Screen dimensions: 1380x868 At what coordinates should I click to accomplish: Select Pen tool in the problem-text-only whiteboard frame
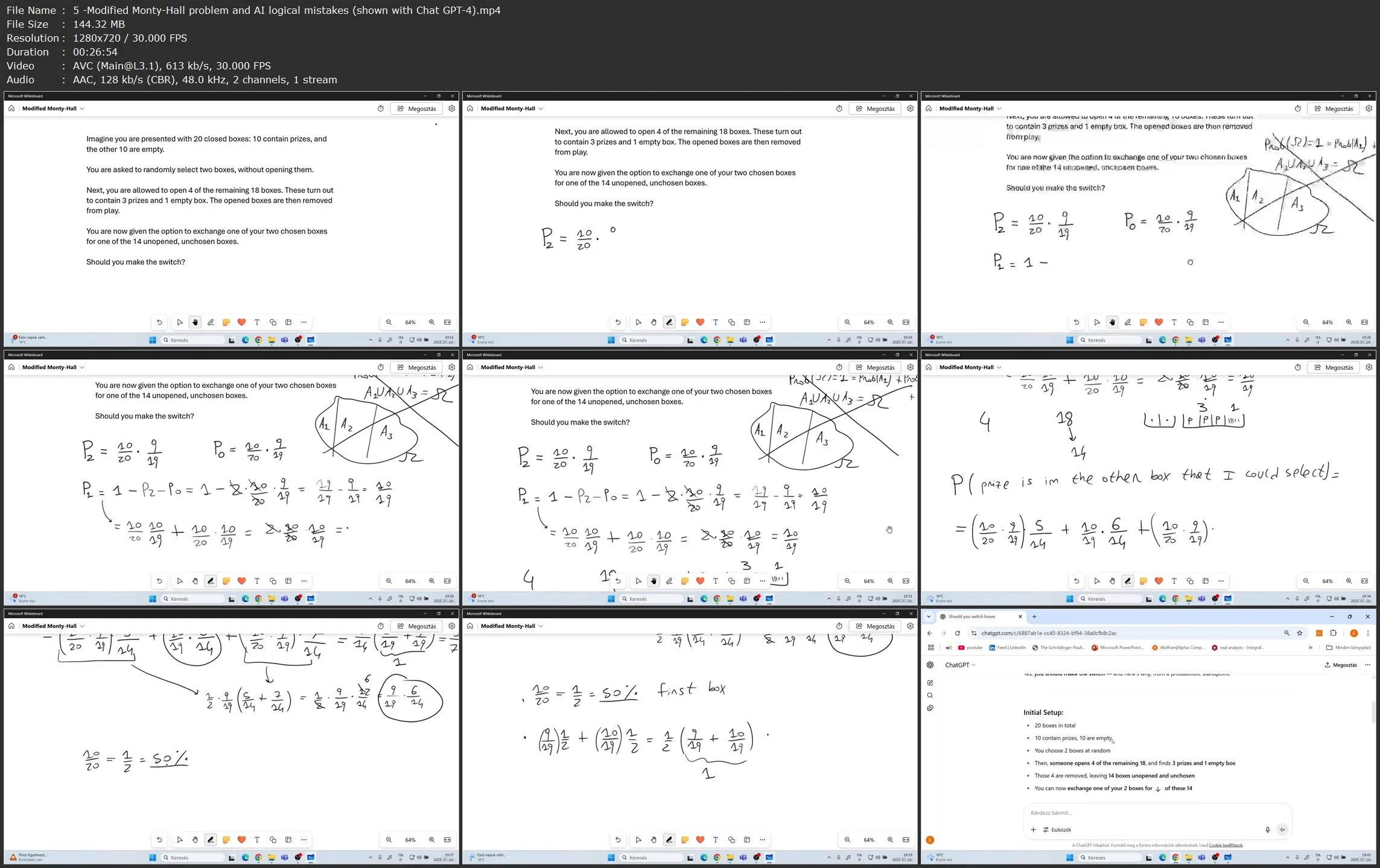tap(211, 322)
